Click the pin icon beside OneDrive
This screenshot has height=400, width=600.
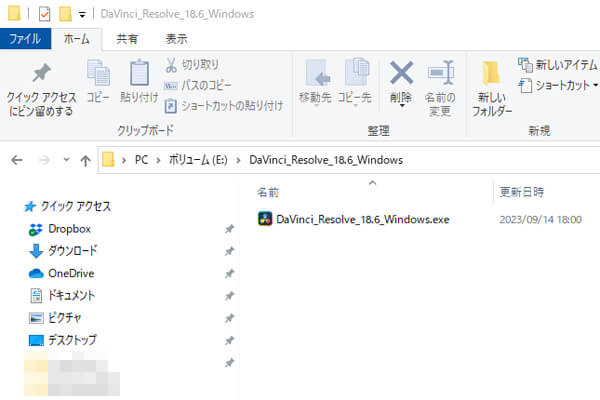click(229, 273)
